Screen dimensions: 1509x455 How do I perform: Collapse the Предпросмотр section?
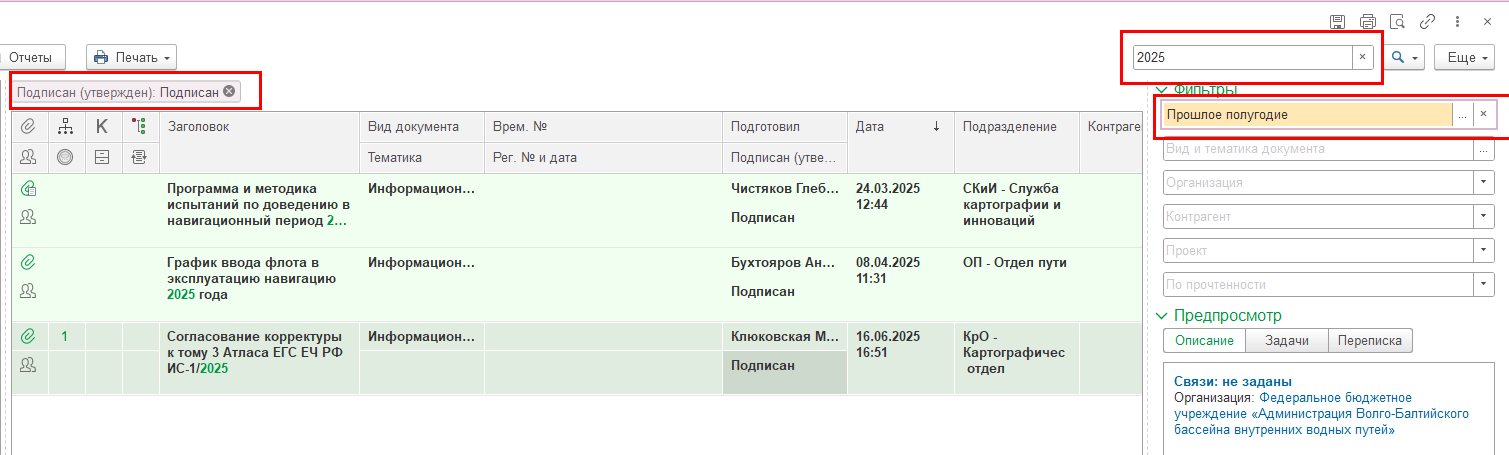(1161, 316)
